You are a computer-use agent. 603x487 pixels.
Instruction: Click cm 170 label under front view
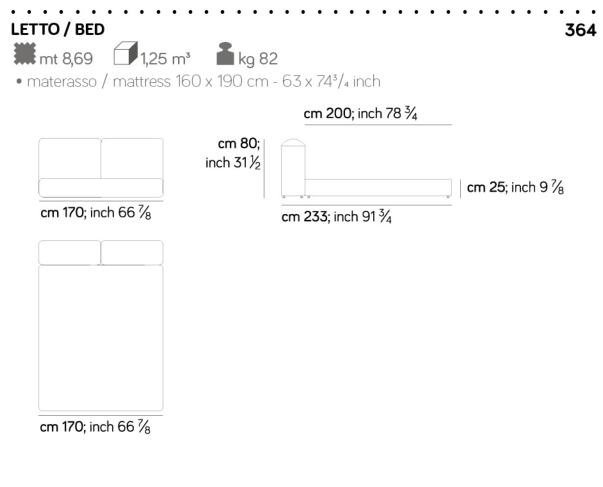click(x=96, y=212)
